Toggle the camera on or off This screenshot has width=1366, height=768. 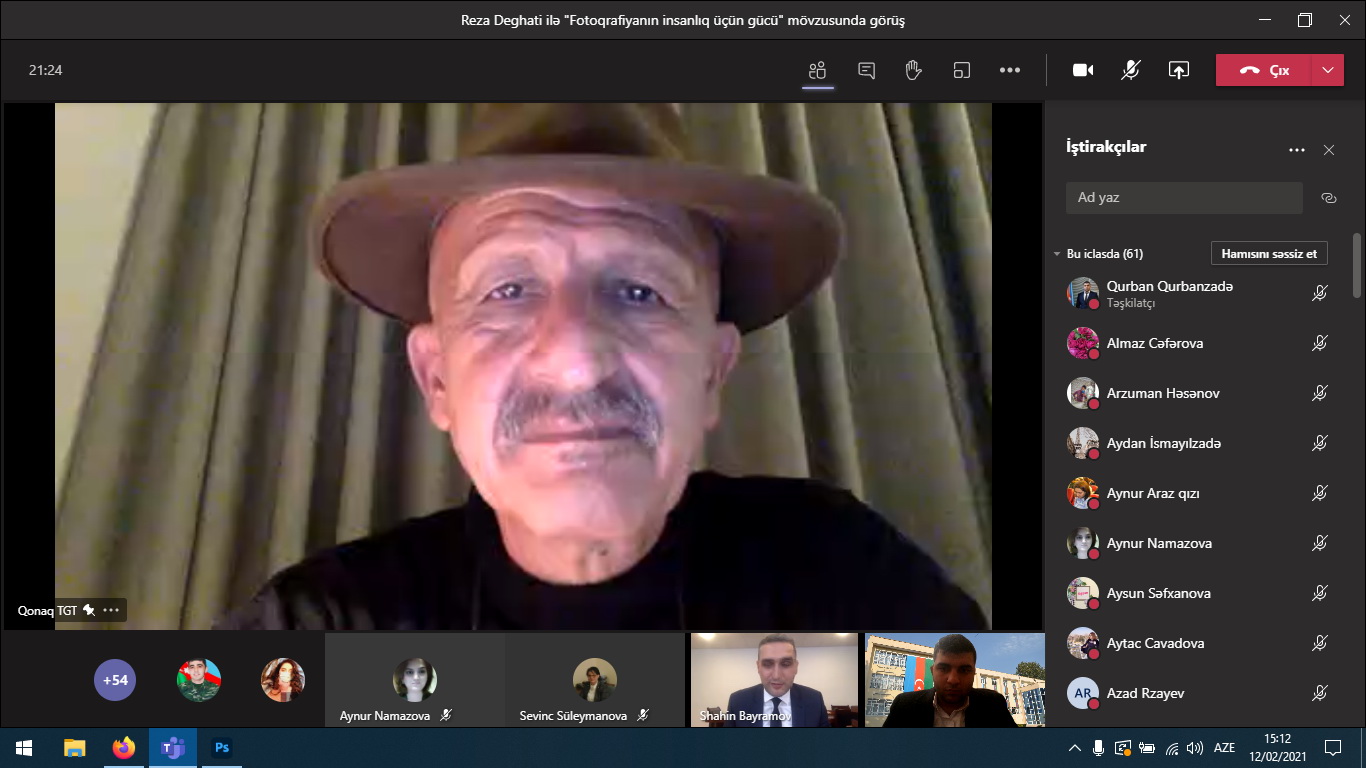coord(1082,70)
